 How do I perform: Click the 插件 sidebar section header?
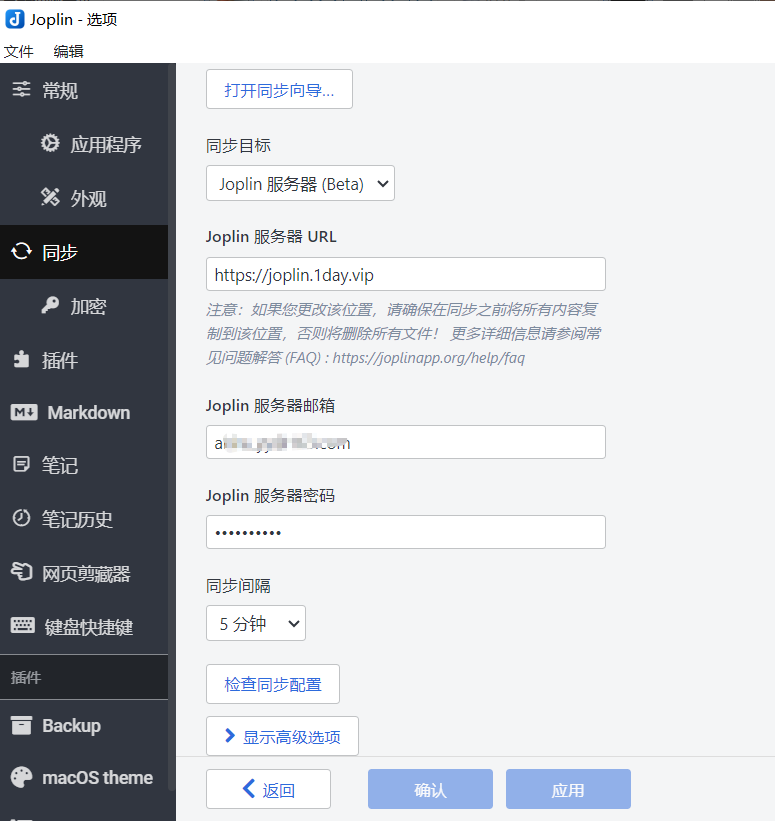pos(84,677)
